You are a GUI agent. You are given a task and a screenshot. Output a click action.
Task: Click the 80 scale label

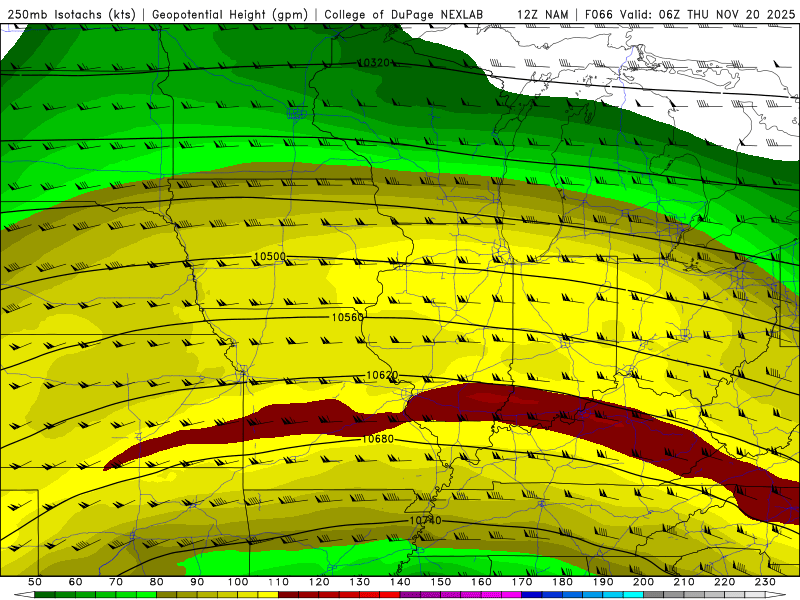pos(156,582)
